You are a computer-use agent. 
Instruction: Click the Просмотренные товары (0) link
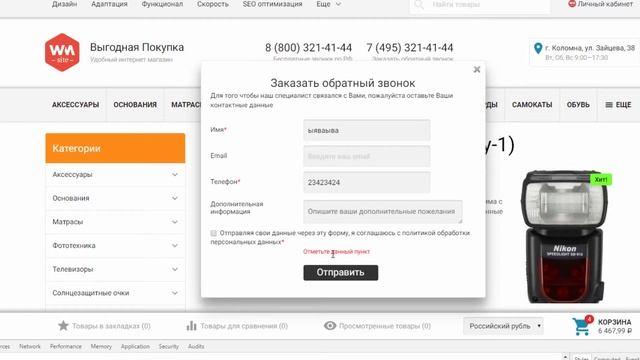pos(385,326)
